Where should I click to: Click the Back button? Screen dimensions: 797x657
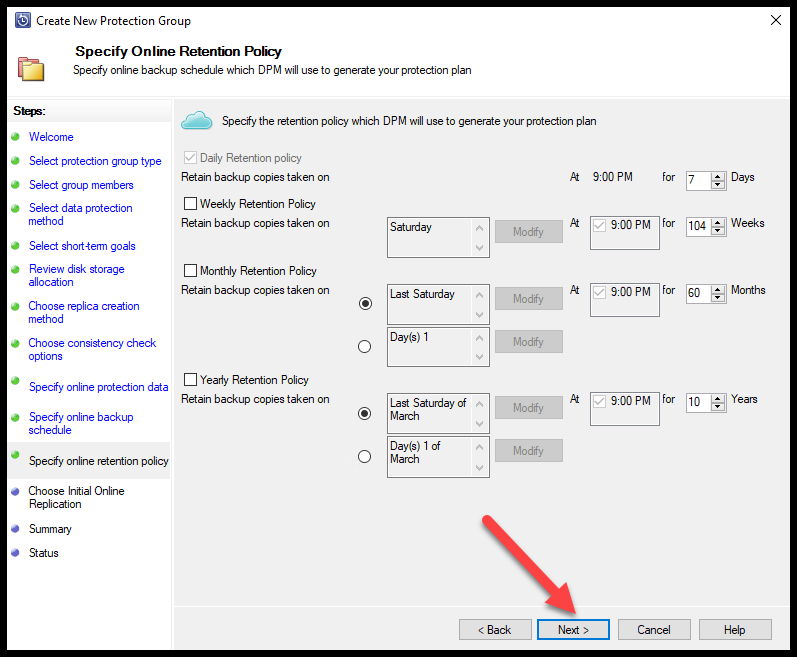[495, 630]
